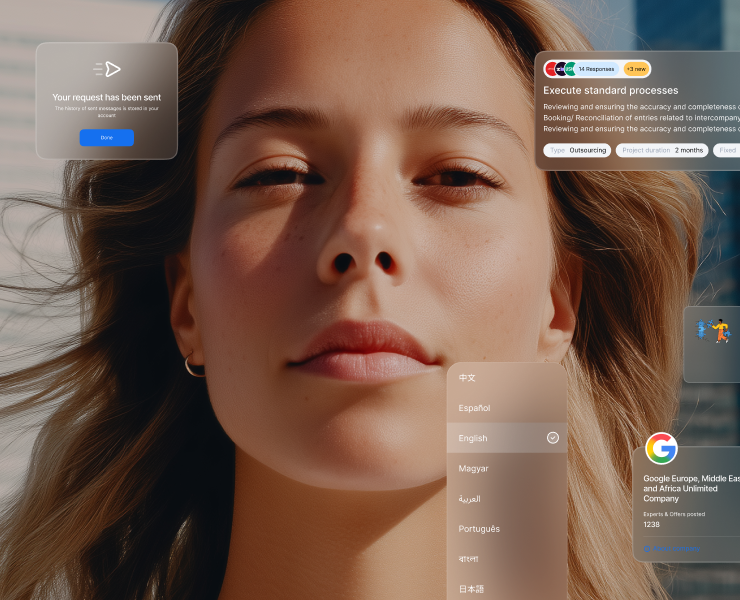This screenshot has width=740, height=600.
Task: Select 中文 from the language list
Action: [x=467, y=378]
